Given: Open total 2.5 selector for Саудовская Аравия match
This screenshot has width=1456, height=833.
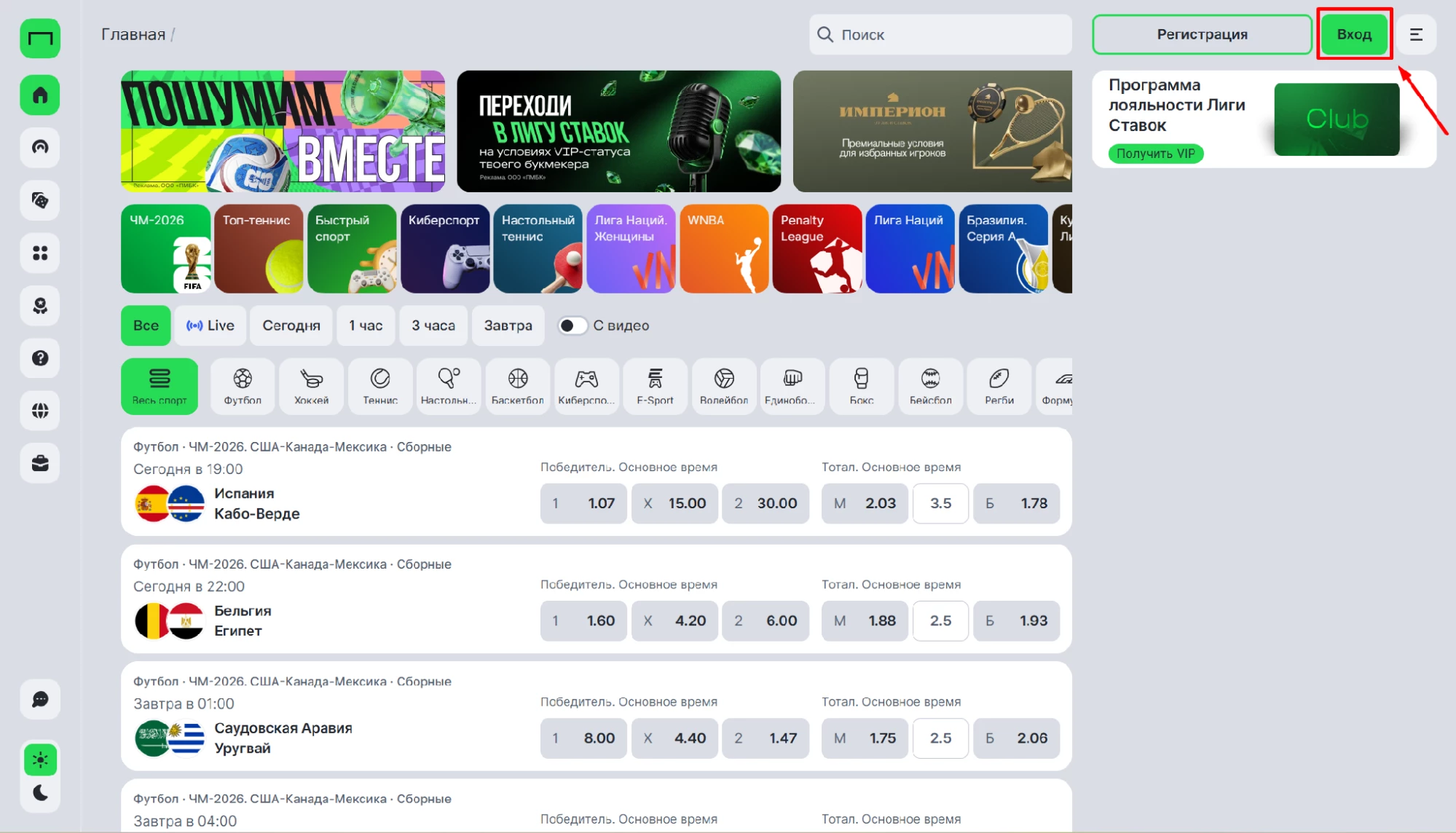Looking at the screenshot, I should [x=940, y=738].
